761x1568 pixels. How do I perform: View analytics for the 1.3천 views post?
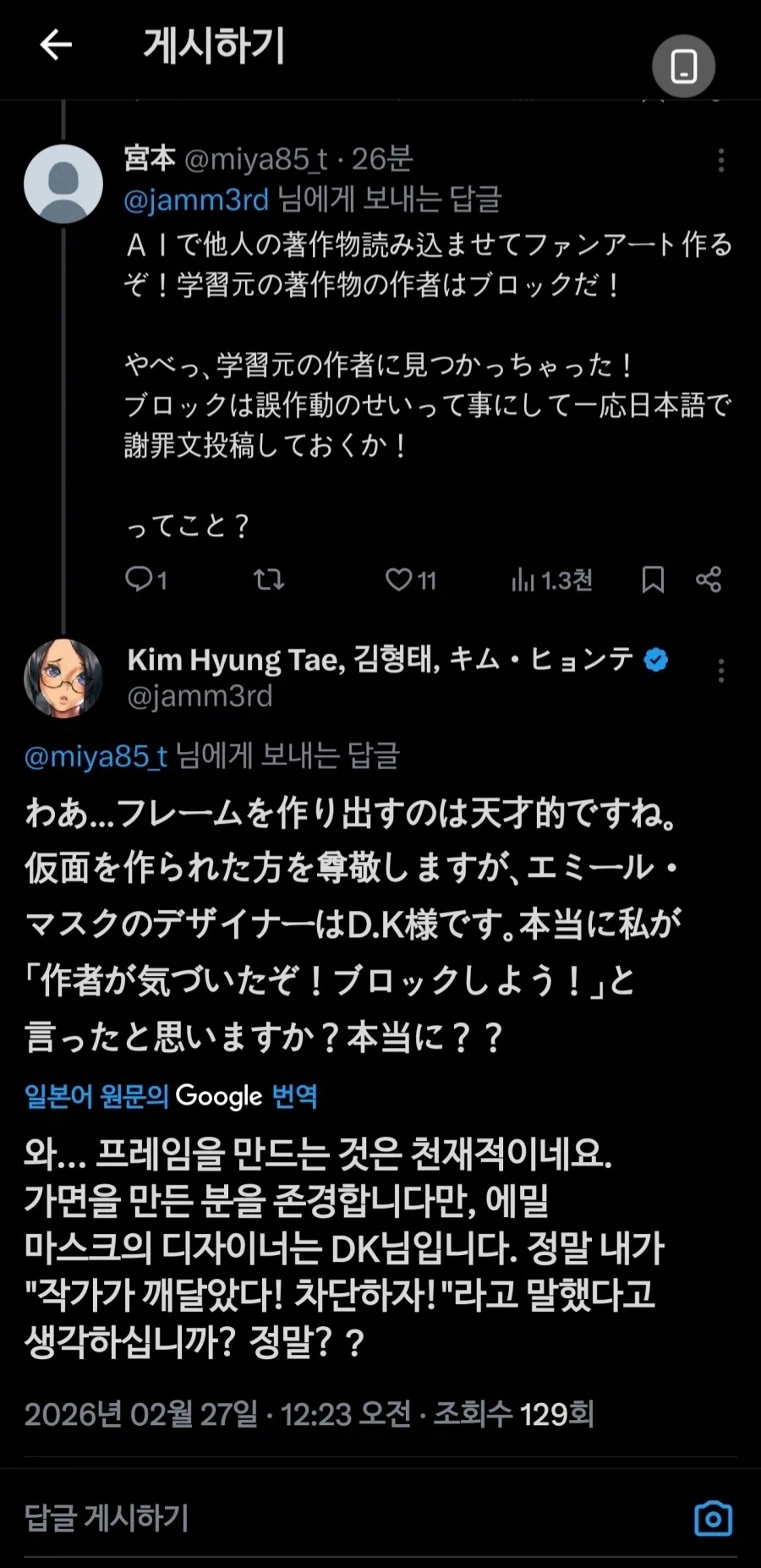coord(551,580)
